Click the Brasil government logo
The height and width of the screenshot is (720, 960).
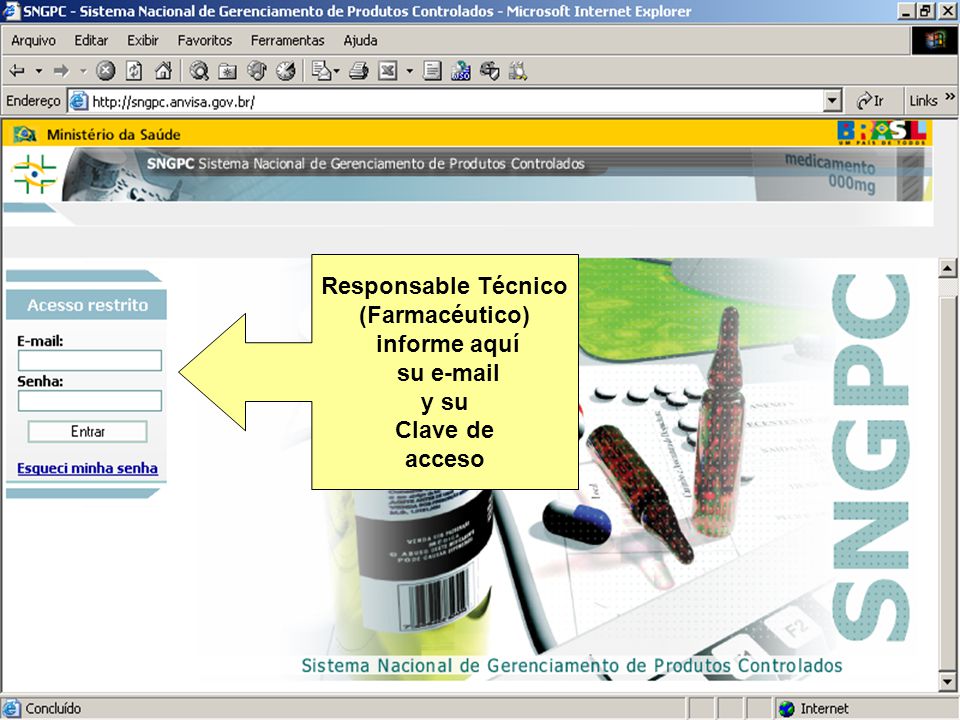click(882, 132)
